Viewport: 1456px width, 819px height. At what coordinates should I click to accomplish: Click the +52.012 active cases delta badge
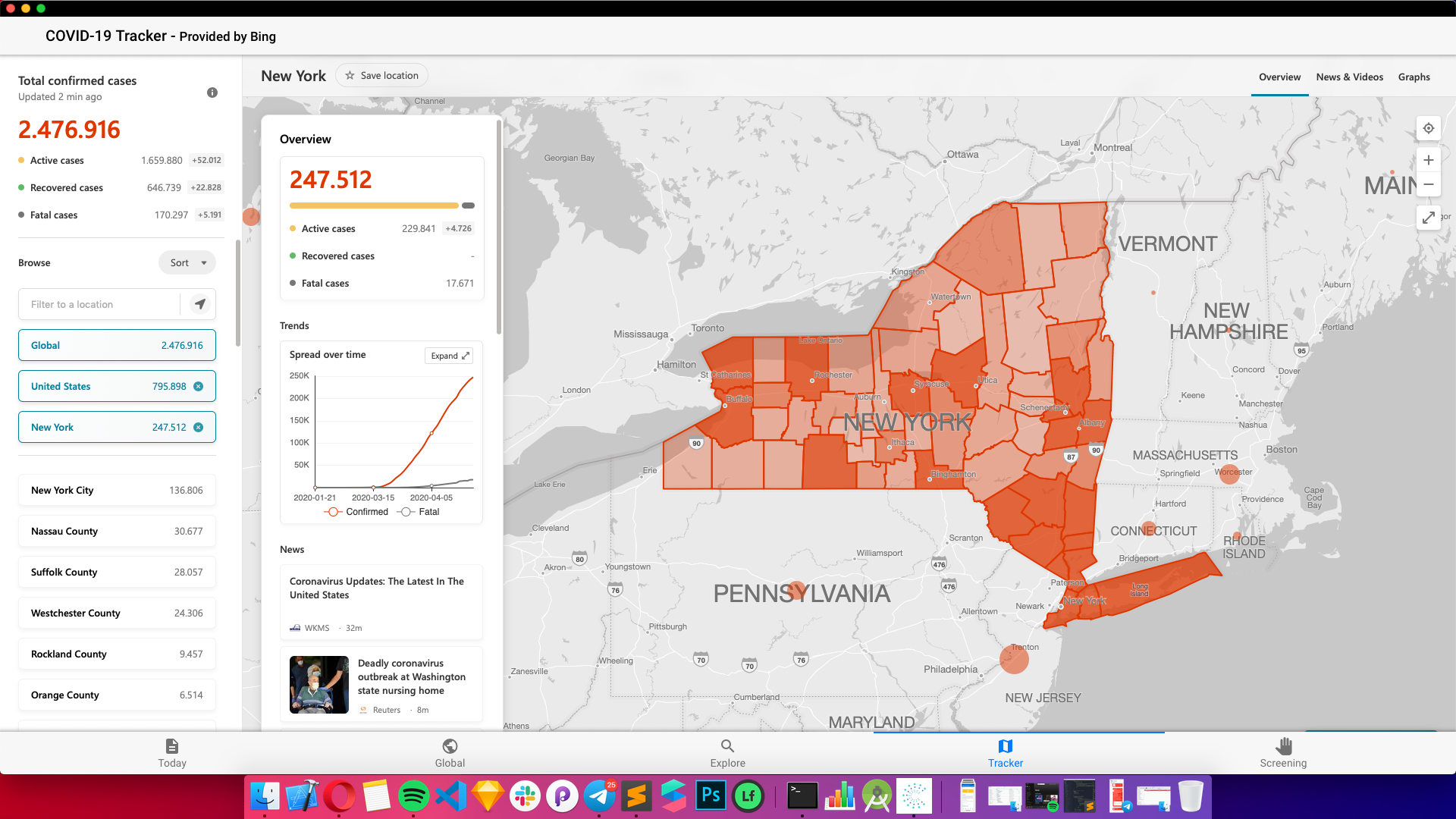[206, 160]
